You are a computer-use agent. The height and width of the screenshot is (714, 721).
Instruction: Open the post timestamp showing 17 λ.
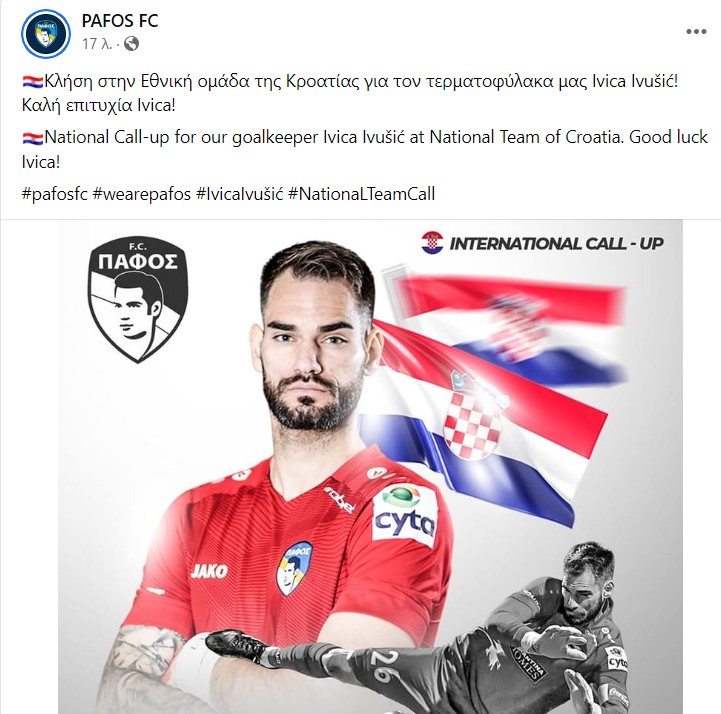[97, 44]
